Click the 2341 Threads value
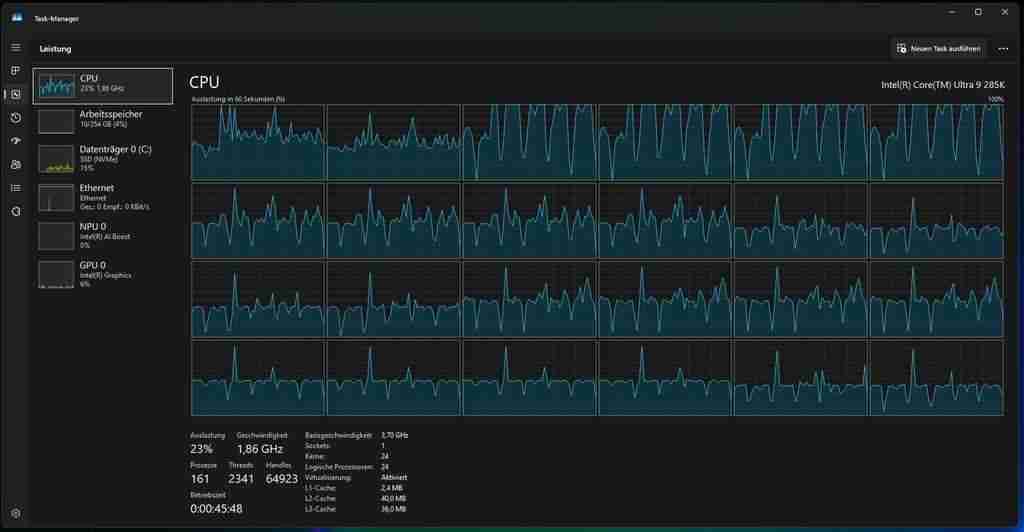 coord(241,479)
